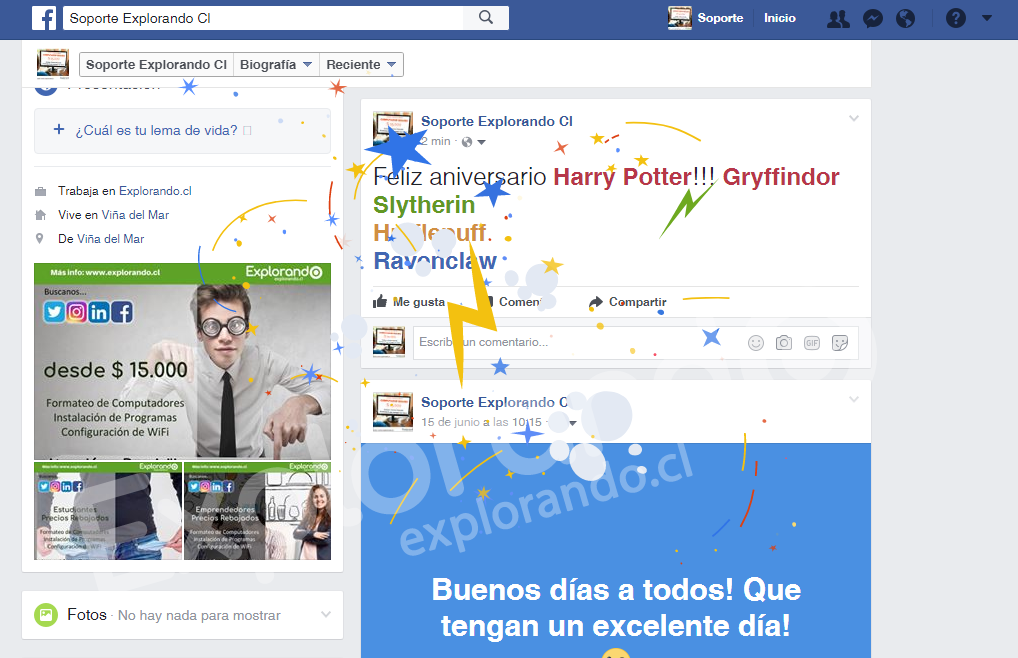Click profile picture next to Soporte in top bar
This screenshot has height=658, width=1018.
680,18
